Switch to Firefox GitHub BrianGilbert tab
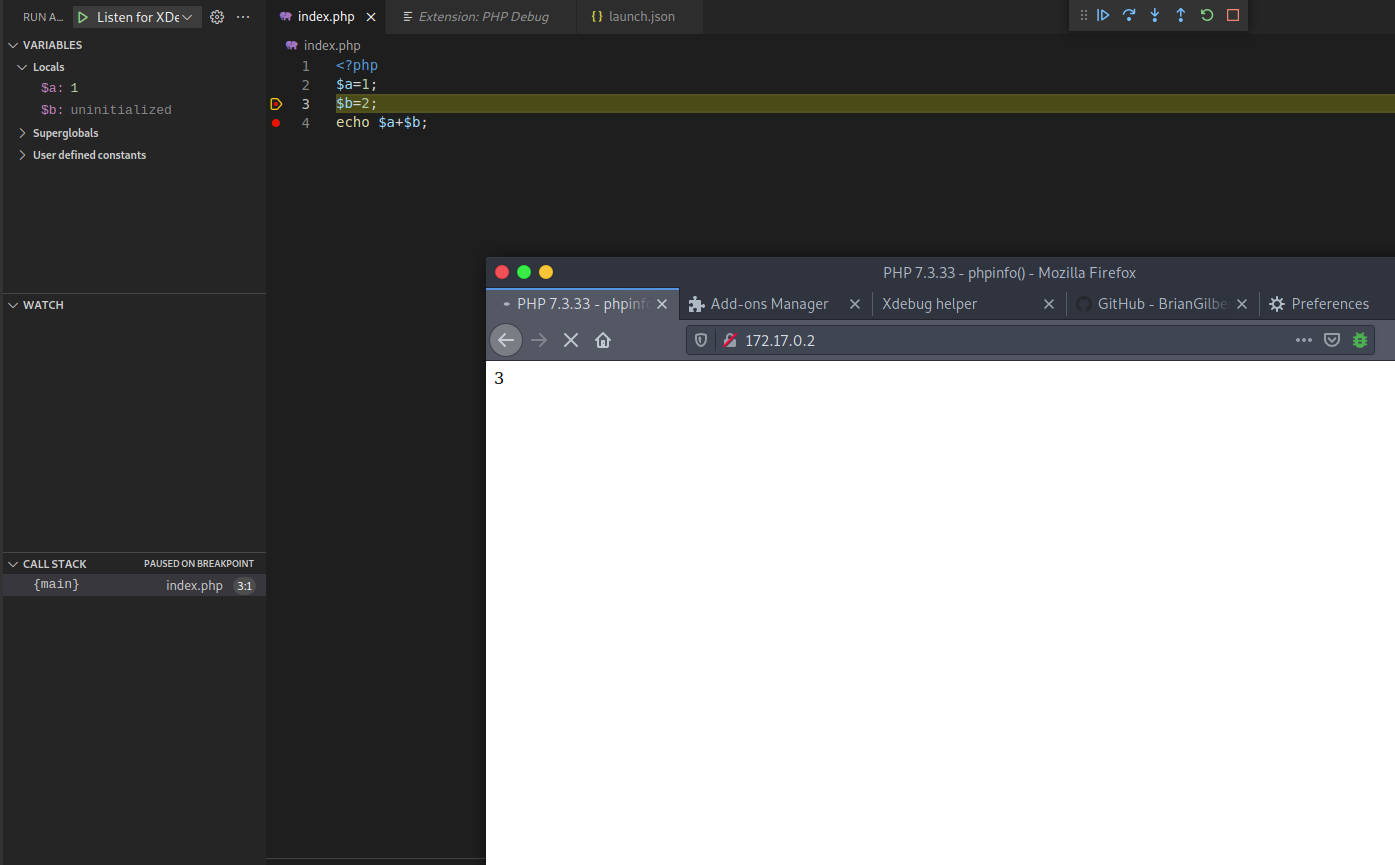This screenshot has height=865, width=1395. pos(1161,304)
